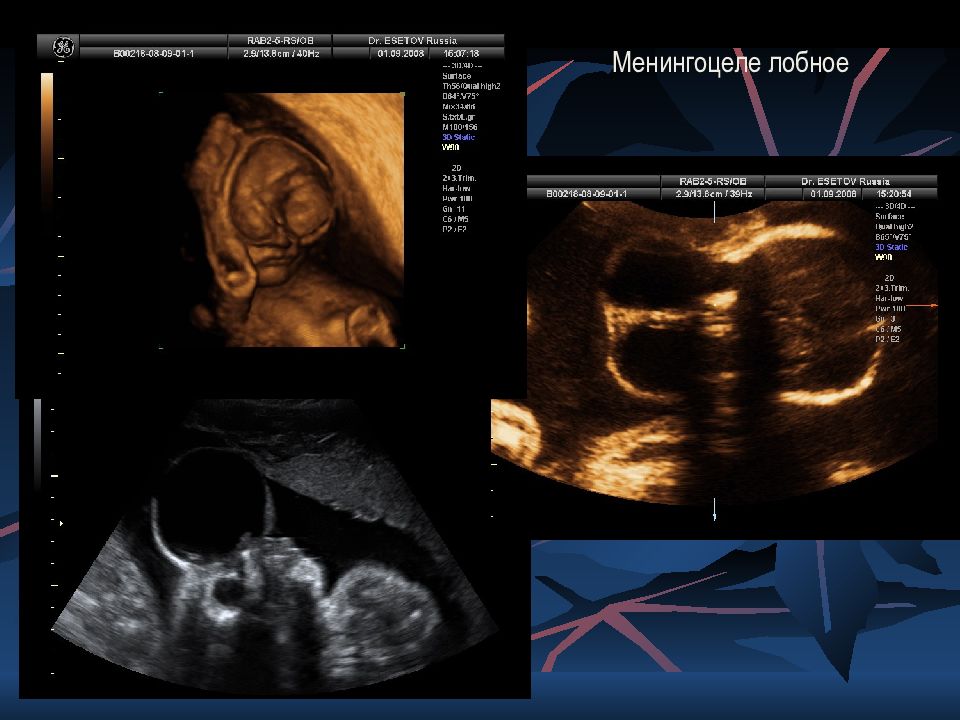This screenshot has width=960, height=720.
Task: Select the slide title "Менингоцеле лобное"
Action: [730, 62]
